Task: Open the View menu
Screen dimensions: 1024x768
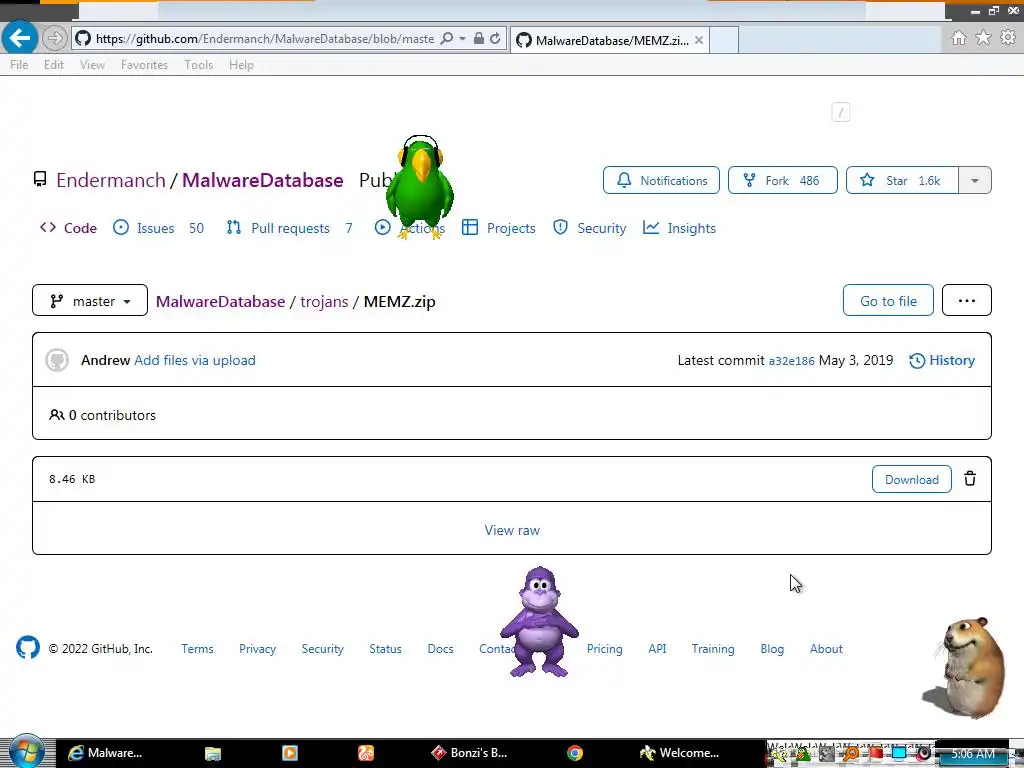Action: pos(92,65)
